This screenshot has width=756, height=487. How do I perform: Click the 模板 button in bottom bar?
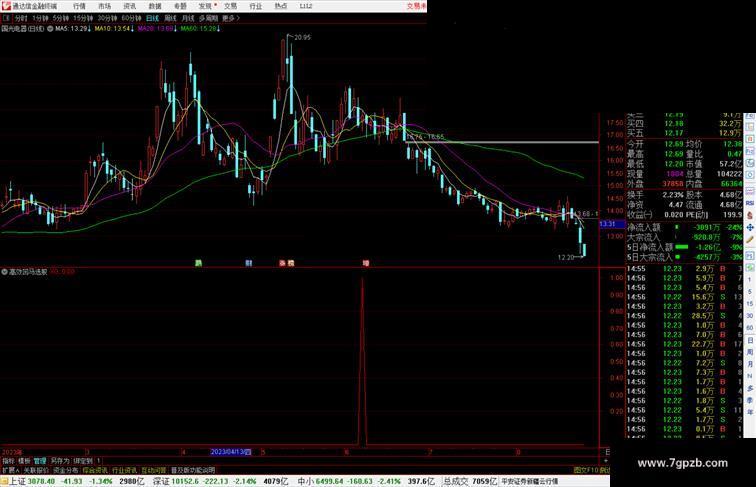click(24, 461)
